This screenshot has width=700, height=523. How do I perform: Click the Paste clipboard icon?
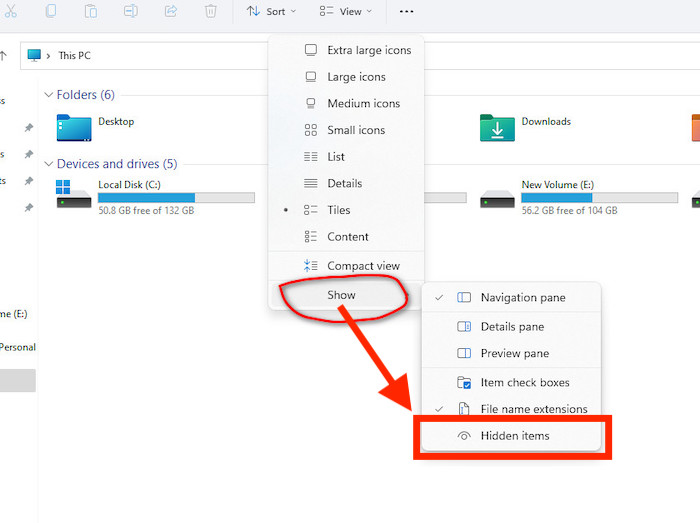pos(91,11)
